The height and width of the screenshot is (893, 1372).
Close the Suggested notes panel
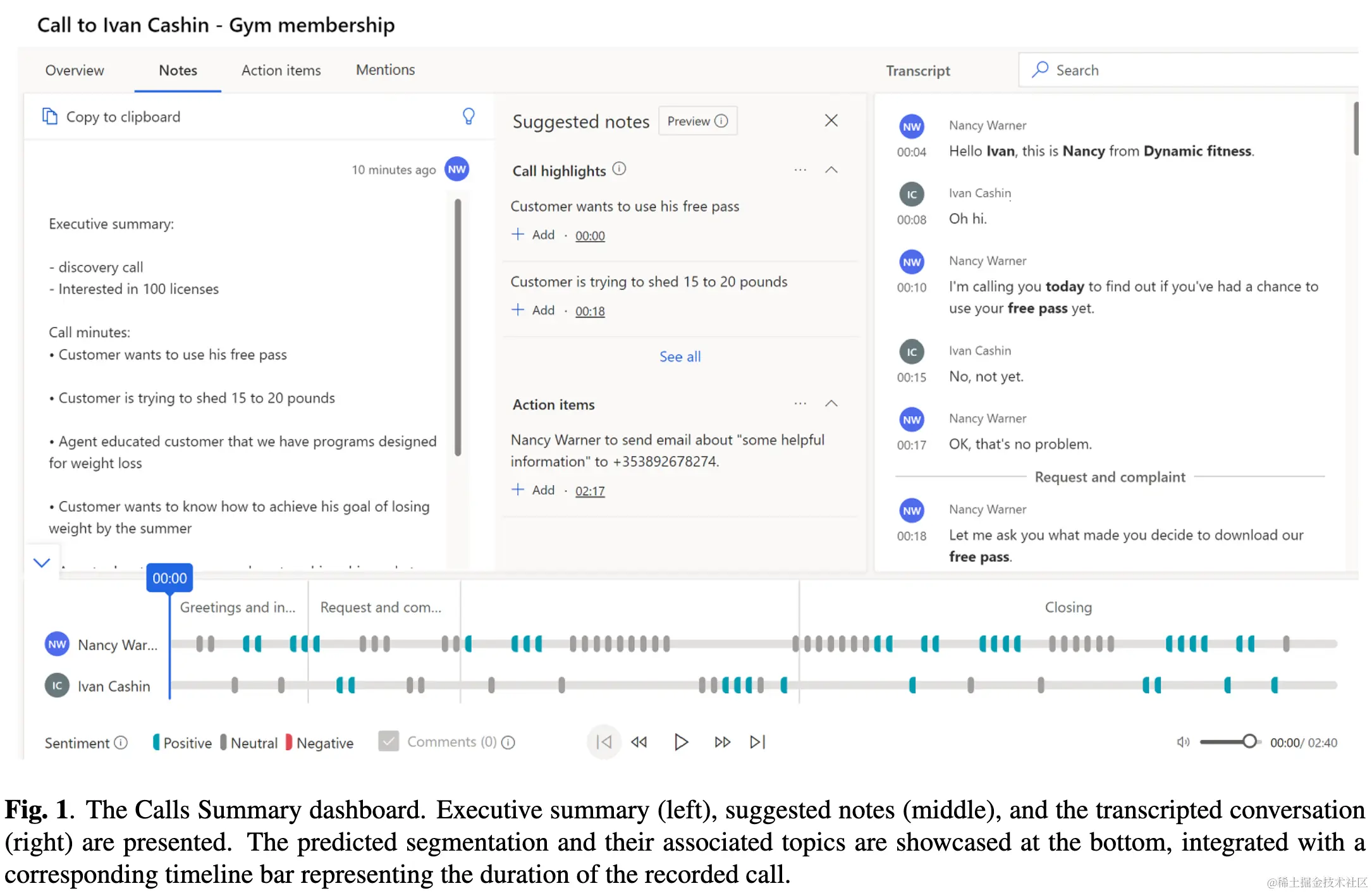click(x=831, y=120)
